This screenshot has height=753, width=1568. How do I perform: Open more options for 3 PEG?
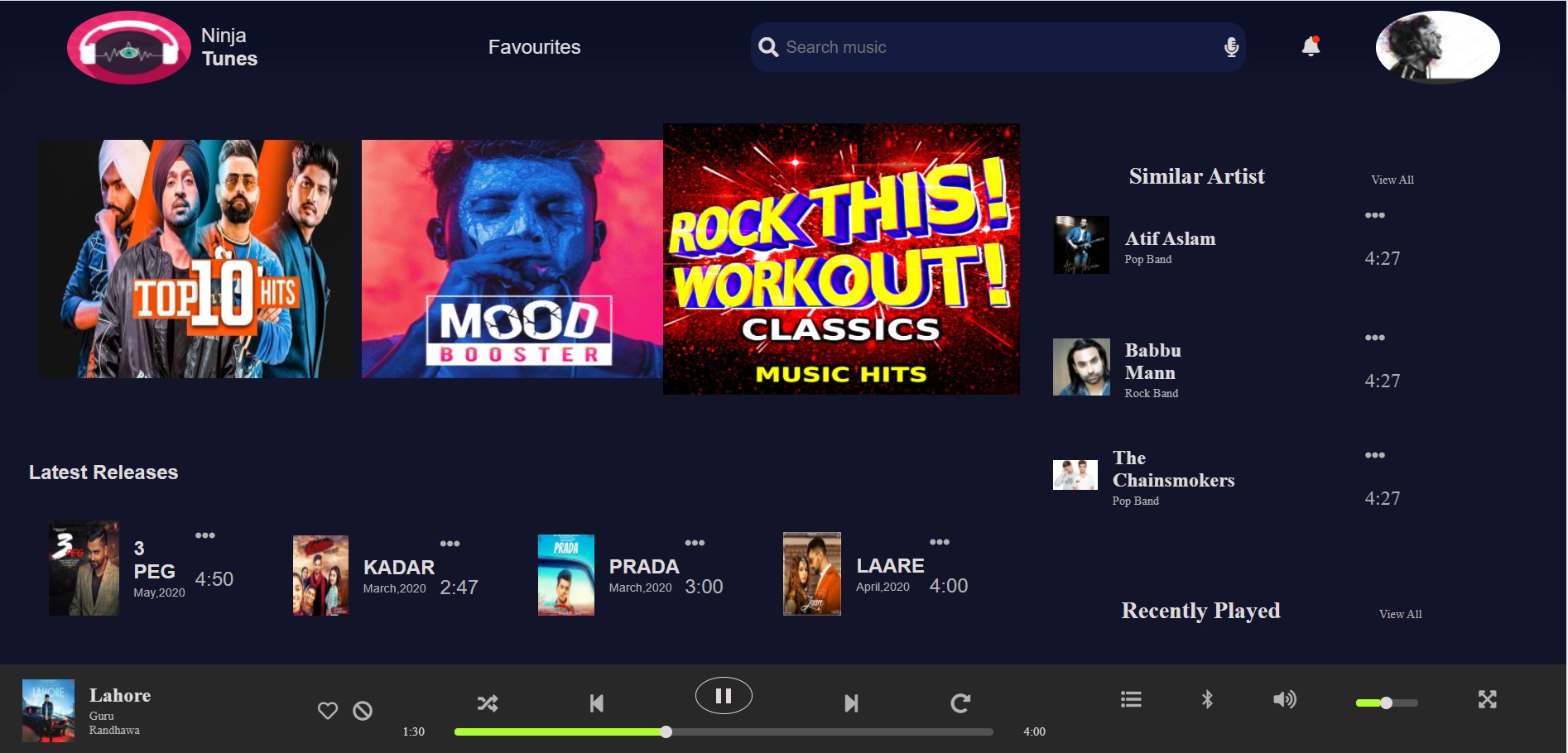pyautogui.click(x=205, y=535)
